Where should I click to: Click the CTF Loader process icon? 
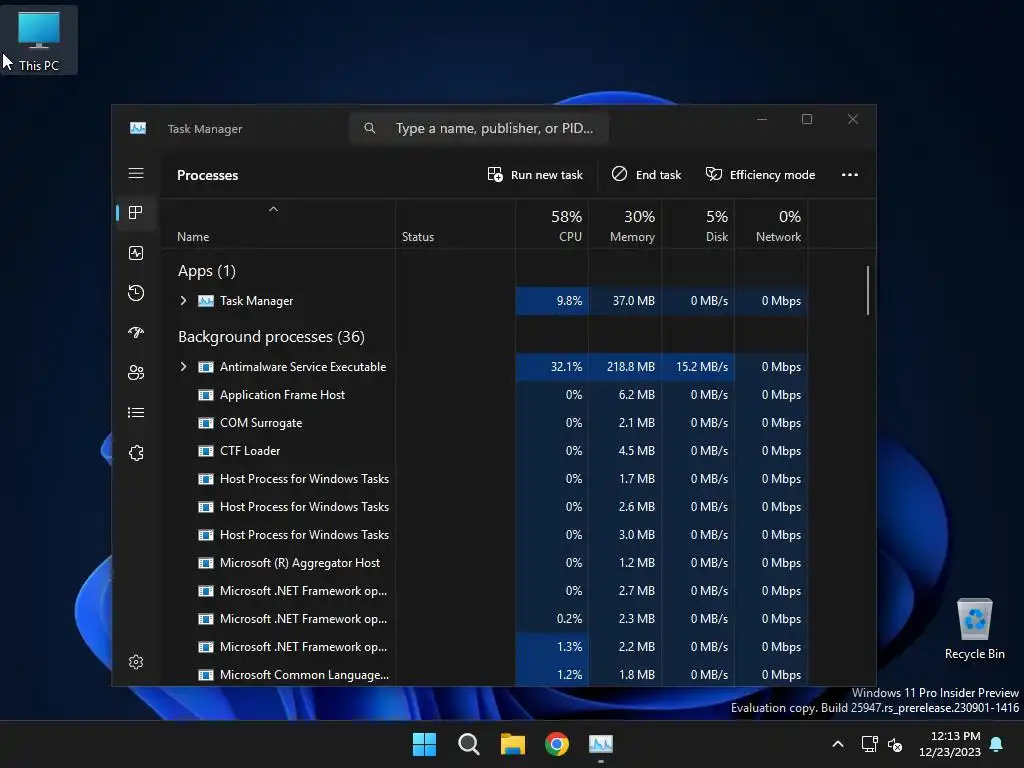[206, 451]
